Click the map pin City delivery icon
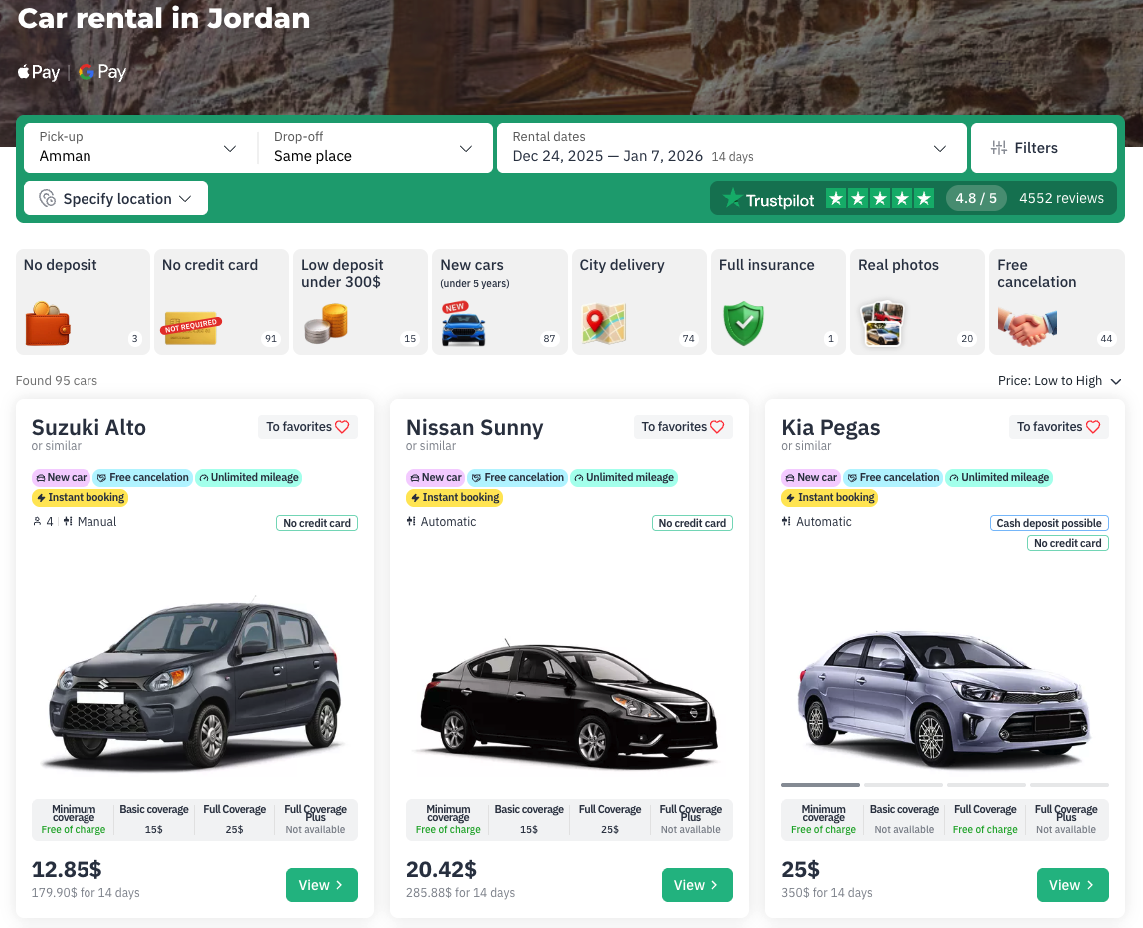 (x=604, y=324)
